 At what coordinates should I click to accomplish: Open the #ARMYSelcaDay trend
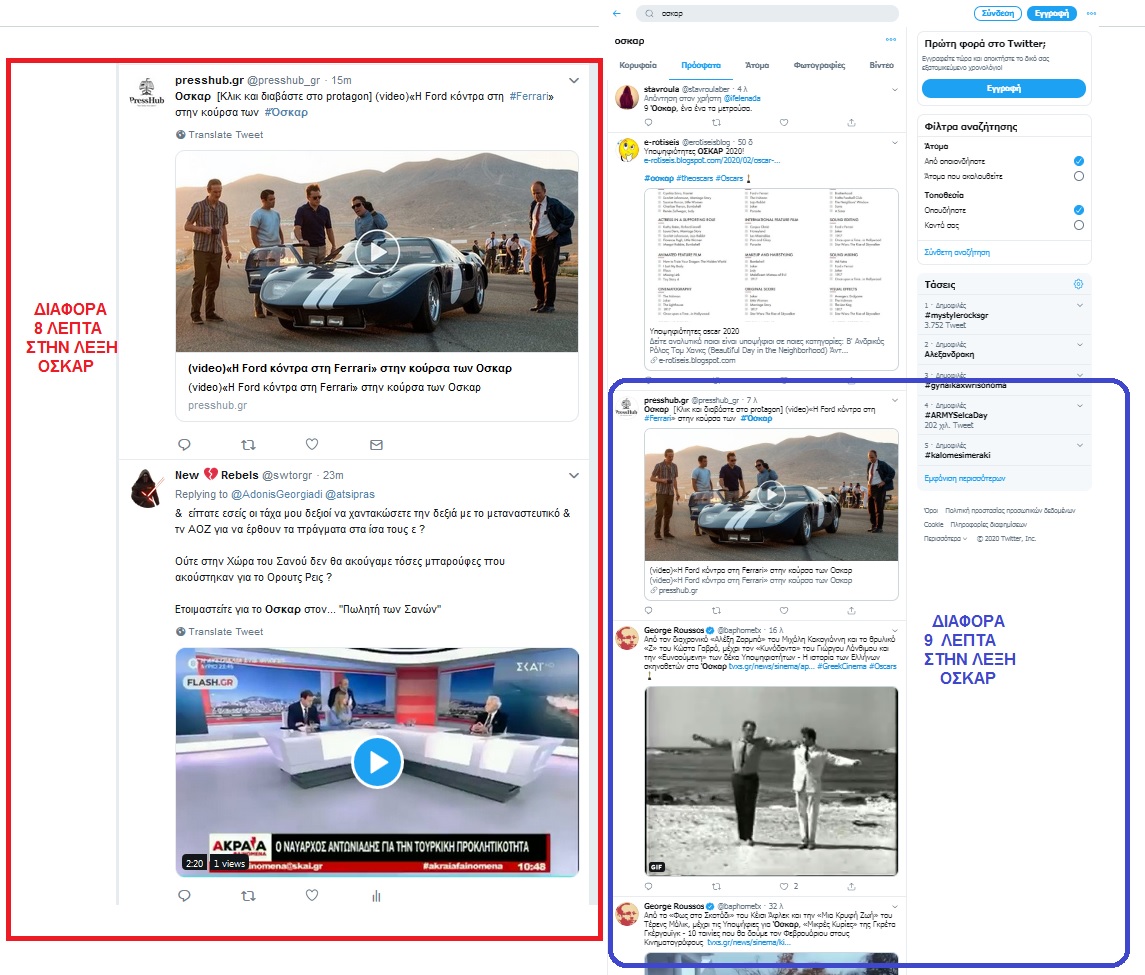click(x=956, y=415)
